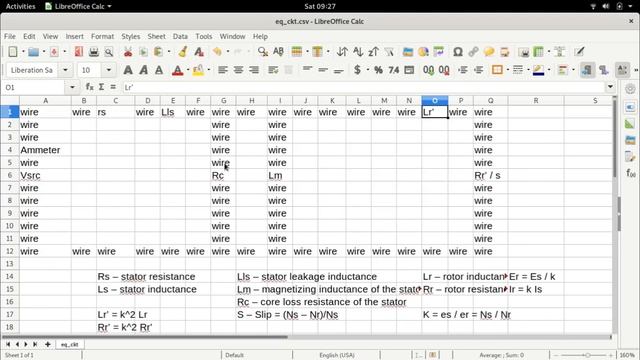Insert image icon in toolbar
The width and height of the screenshot is (640, 360).
[x=408, y=52]
